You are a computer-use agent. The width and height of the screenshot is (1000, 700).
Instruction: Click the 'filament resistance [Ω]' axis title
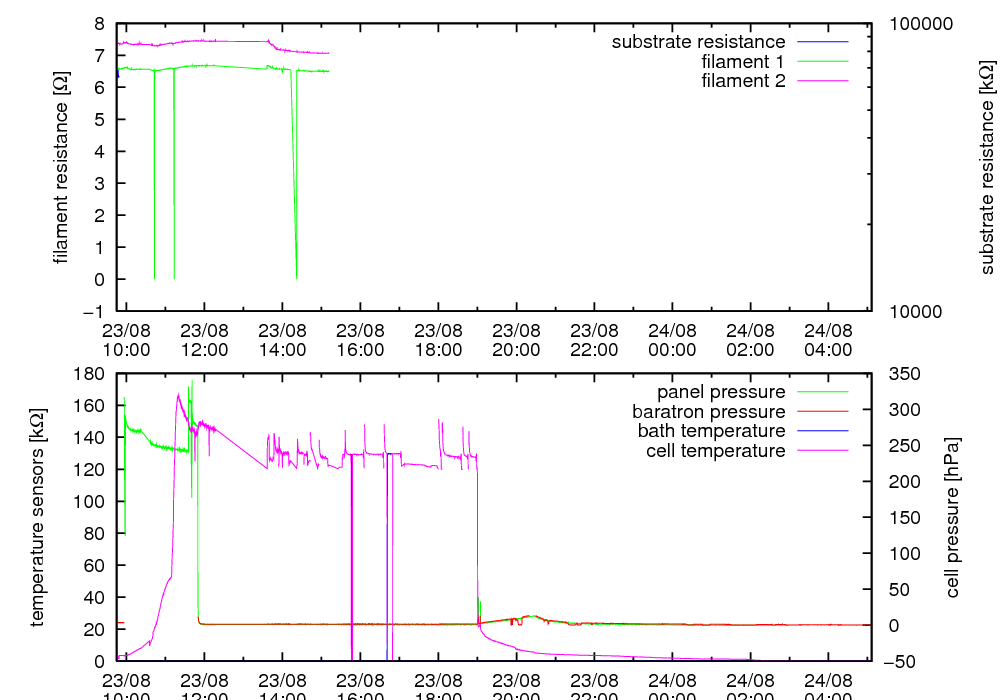[x=61, y=167]
